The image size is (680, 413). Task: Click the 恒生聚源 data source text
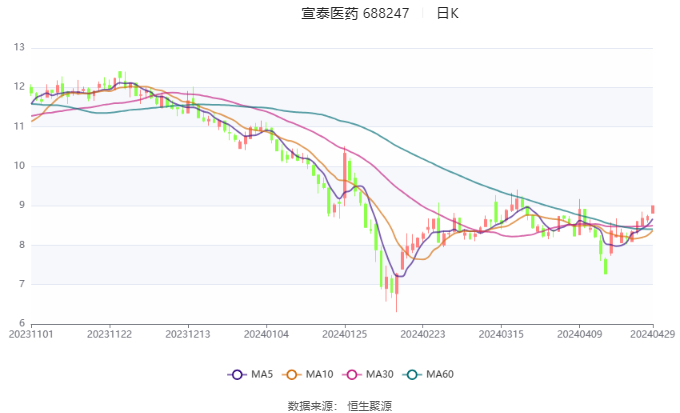[369, 405]
